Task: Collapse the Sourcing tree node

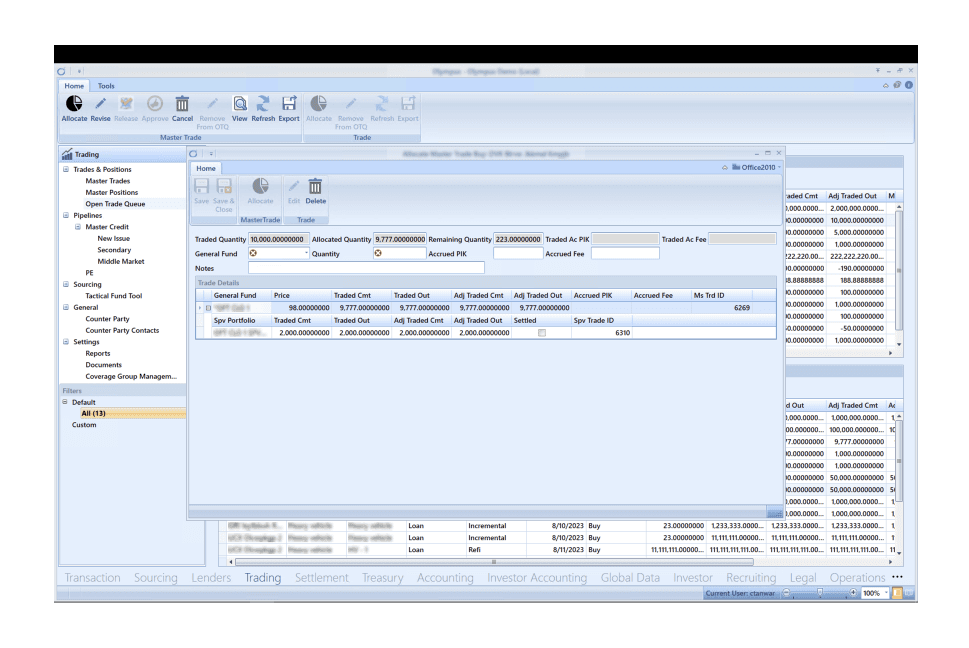Action: 66,284
